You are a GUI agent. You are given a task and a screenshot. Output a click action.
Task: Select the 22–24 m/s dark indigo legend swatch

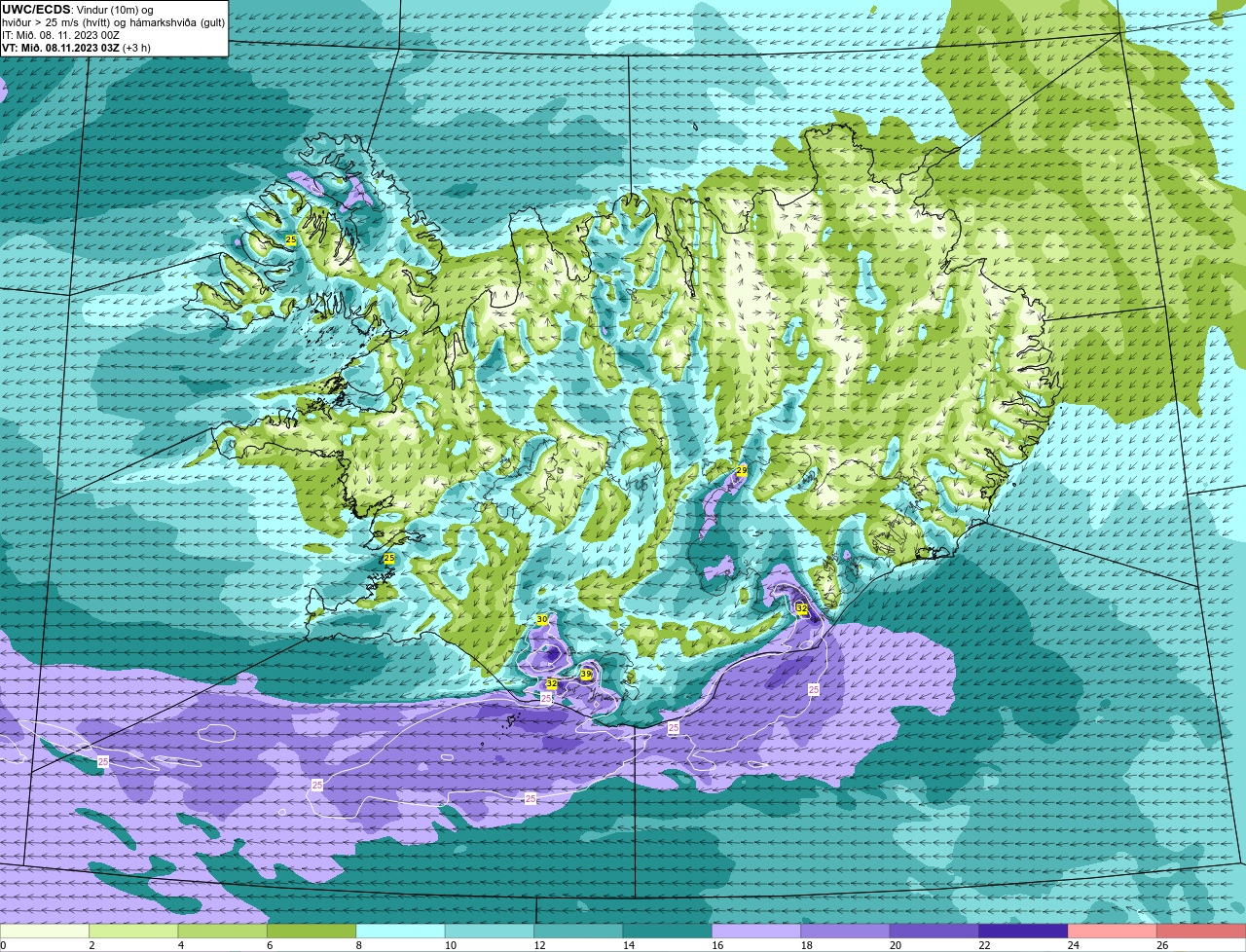click(x=1024, y=931)
